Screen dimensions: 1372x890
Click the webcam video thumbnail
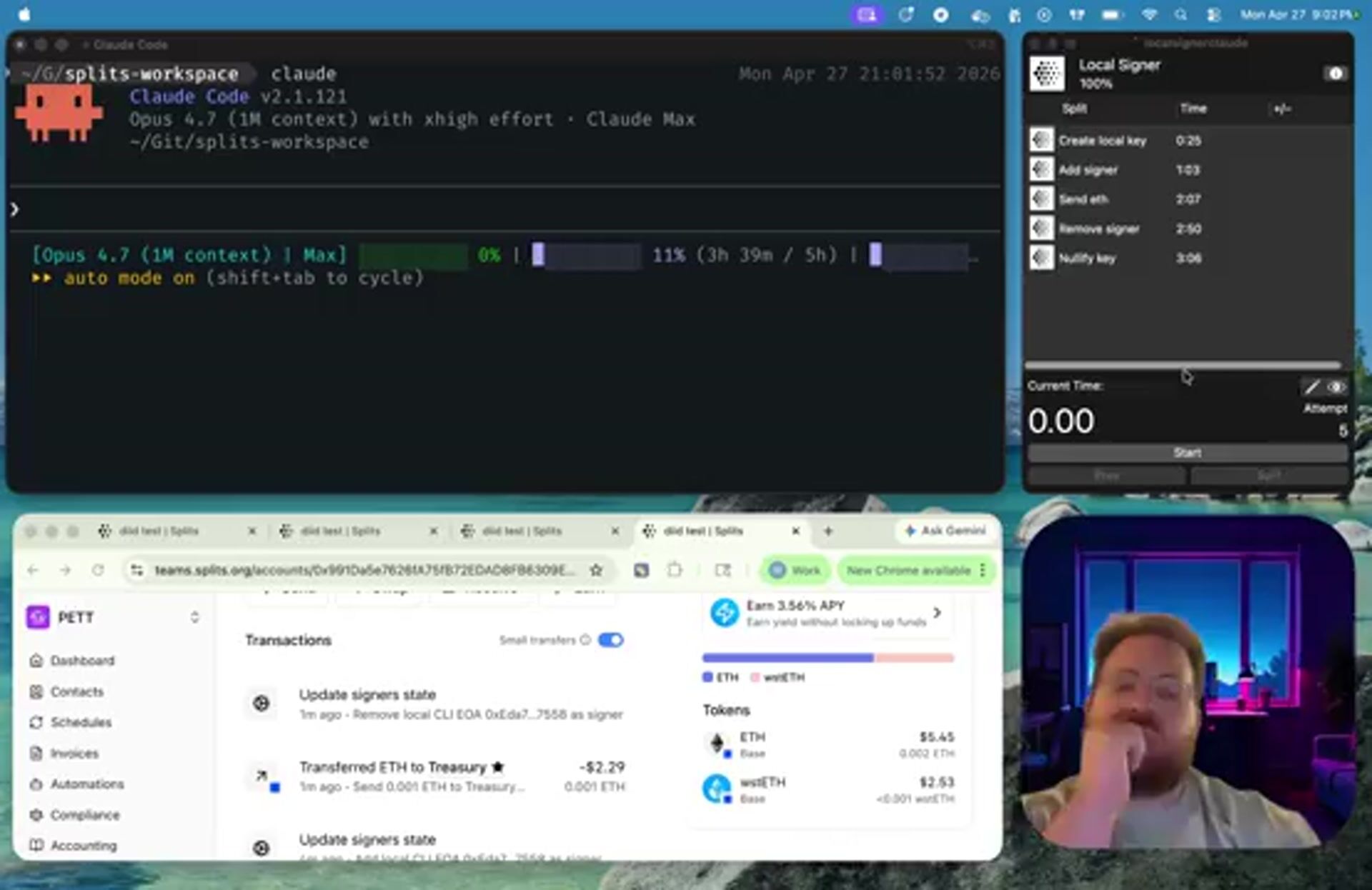tap(1188, 682)
